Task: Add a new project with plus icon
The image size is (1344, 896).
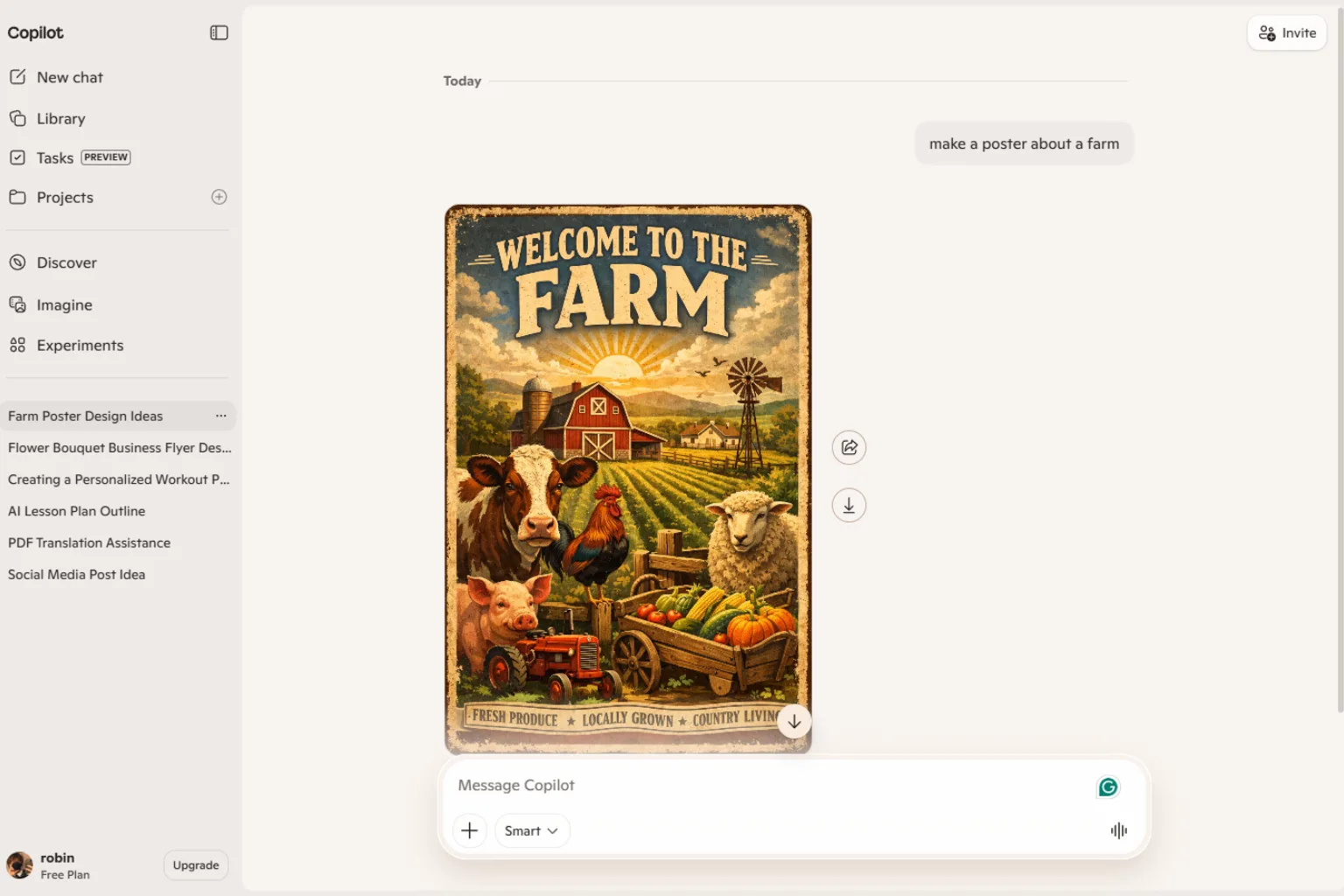Action: (219, 197)
